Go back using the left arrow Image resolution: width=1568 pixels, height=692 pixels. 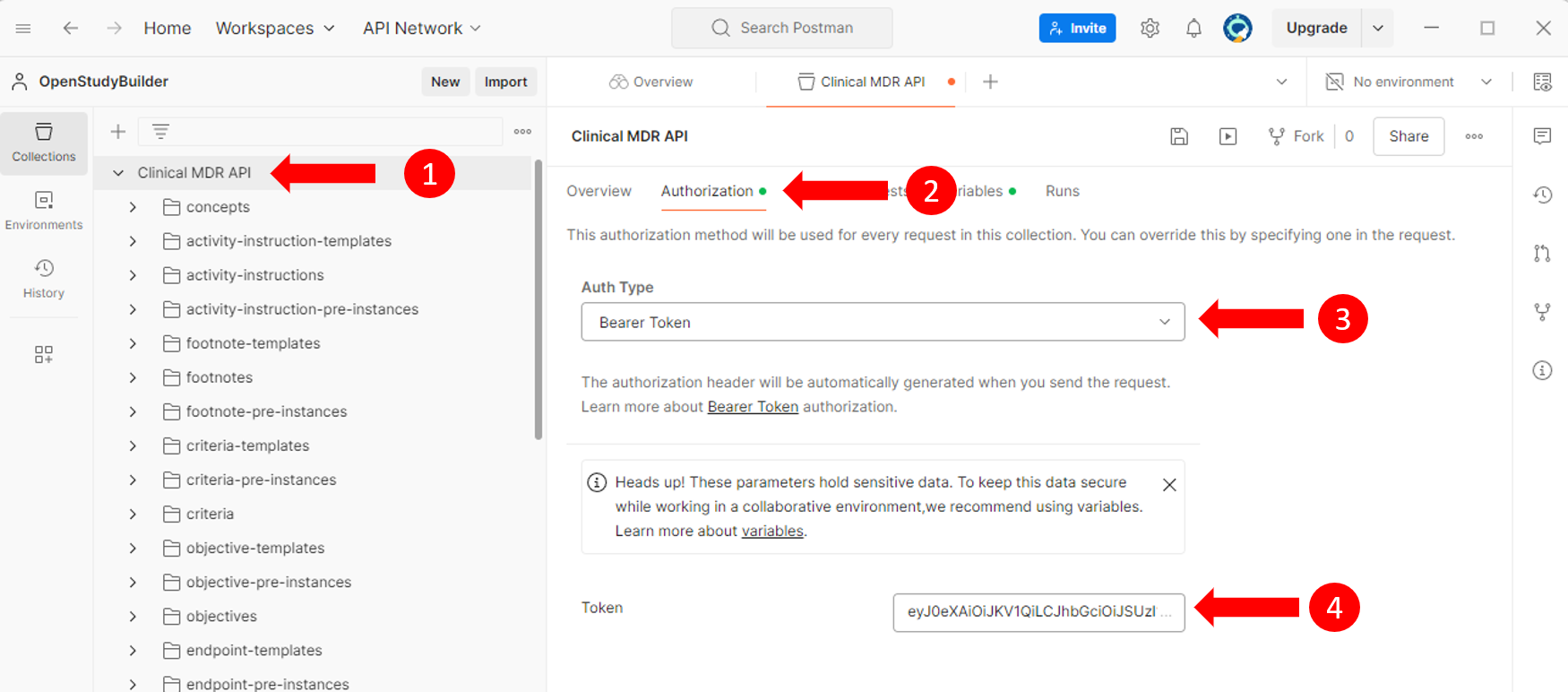[x=70, y=29]
